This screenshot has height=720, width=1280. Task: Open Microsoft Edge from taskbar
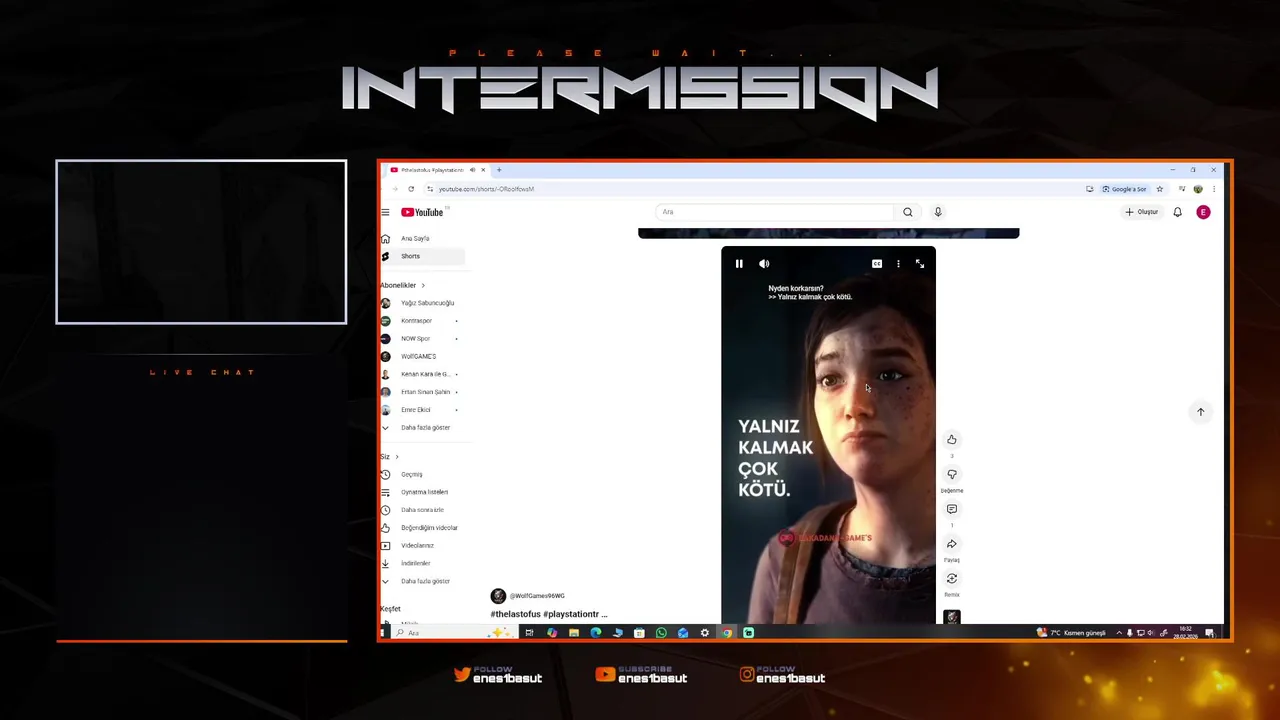click(x=596, y=633)
